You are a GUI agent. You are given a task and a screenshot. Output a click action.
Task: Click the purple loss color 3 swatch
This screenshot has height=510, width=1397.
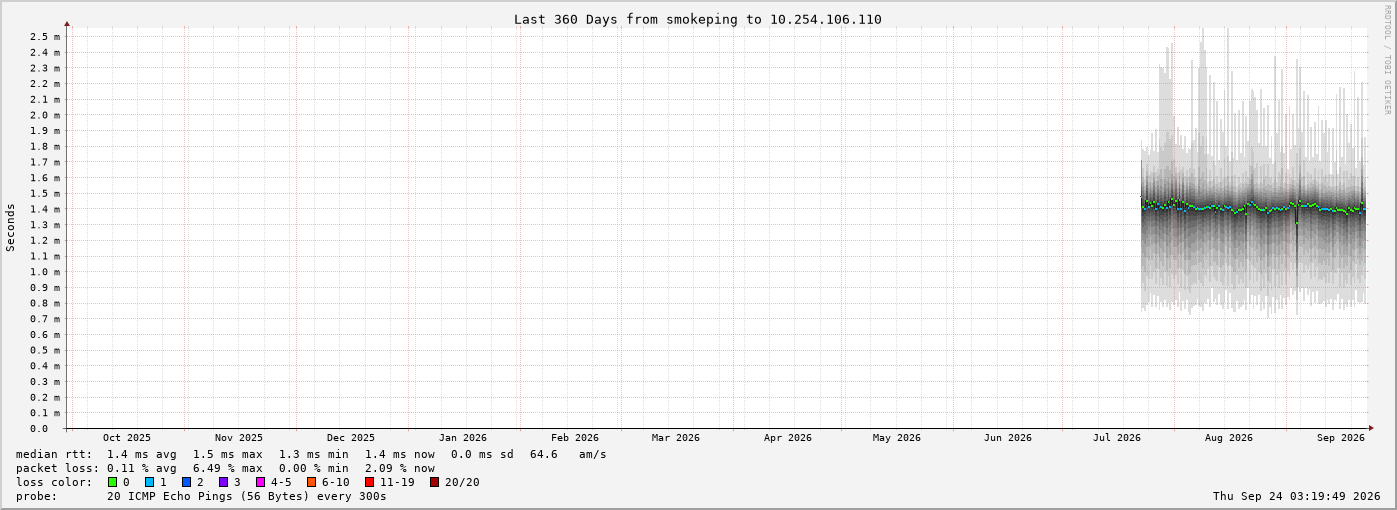pos(224,482)
